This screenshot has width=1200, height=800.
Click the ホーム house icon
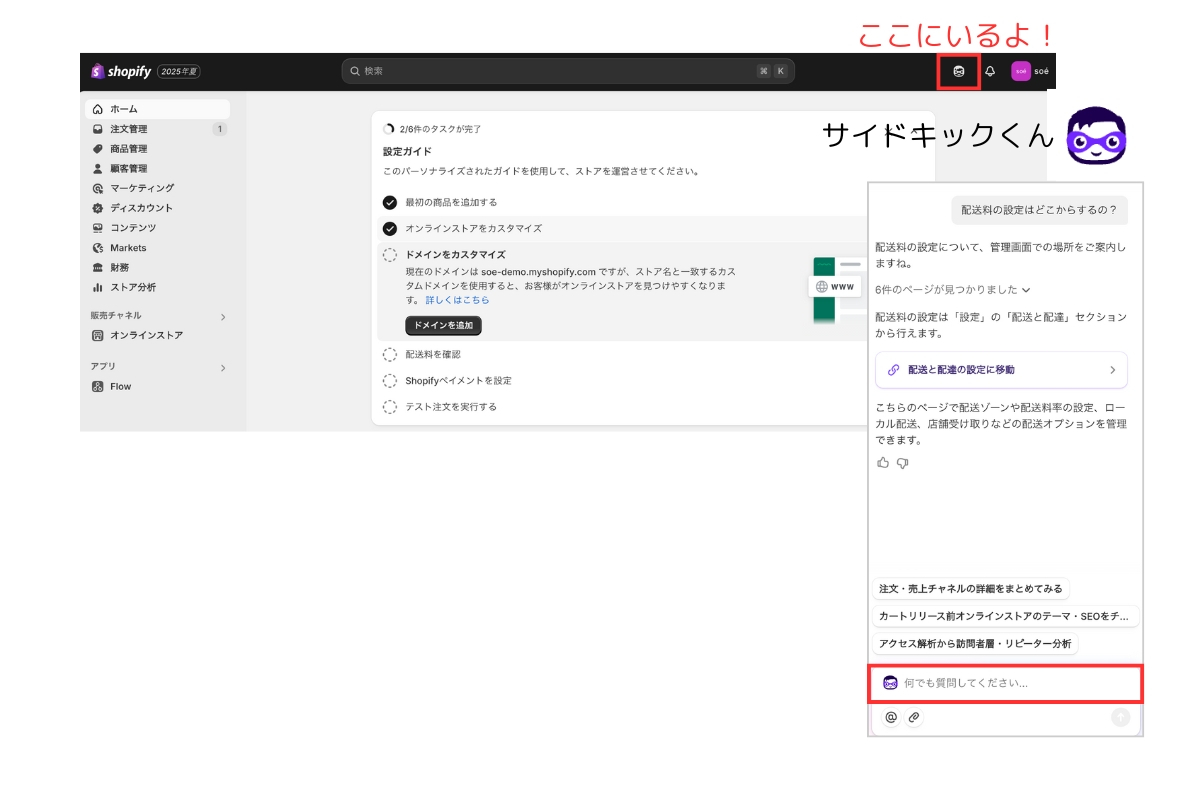tap(98, 109)
